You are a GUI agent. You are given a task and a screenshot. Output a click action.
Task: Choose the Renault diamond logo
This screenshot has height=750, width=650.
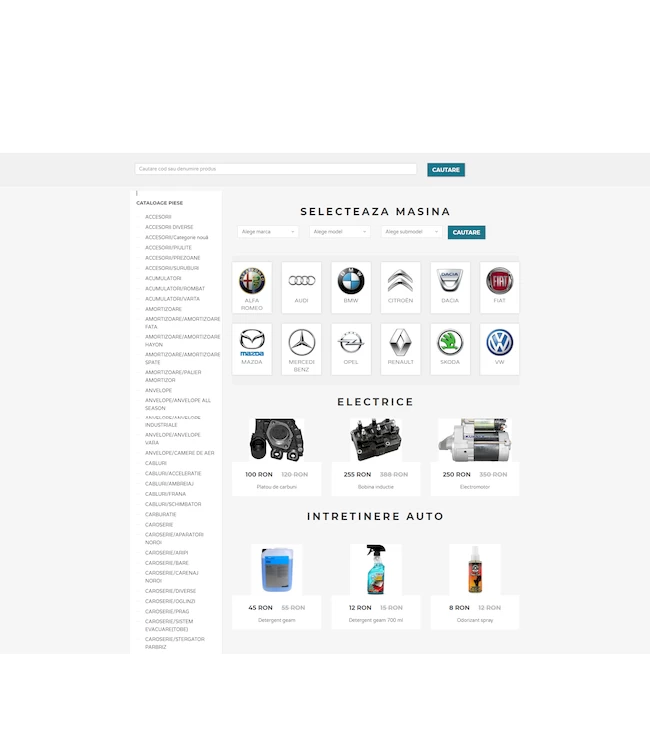400,342
